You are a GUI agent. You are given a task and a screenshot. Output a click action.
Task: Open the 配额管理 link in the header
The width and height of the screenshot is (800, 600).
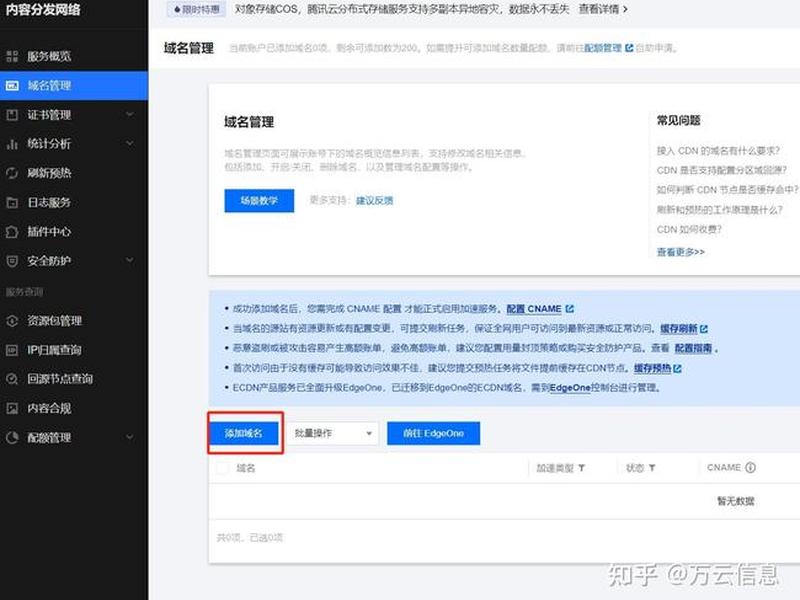coord(603,48)
